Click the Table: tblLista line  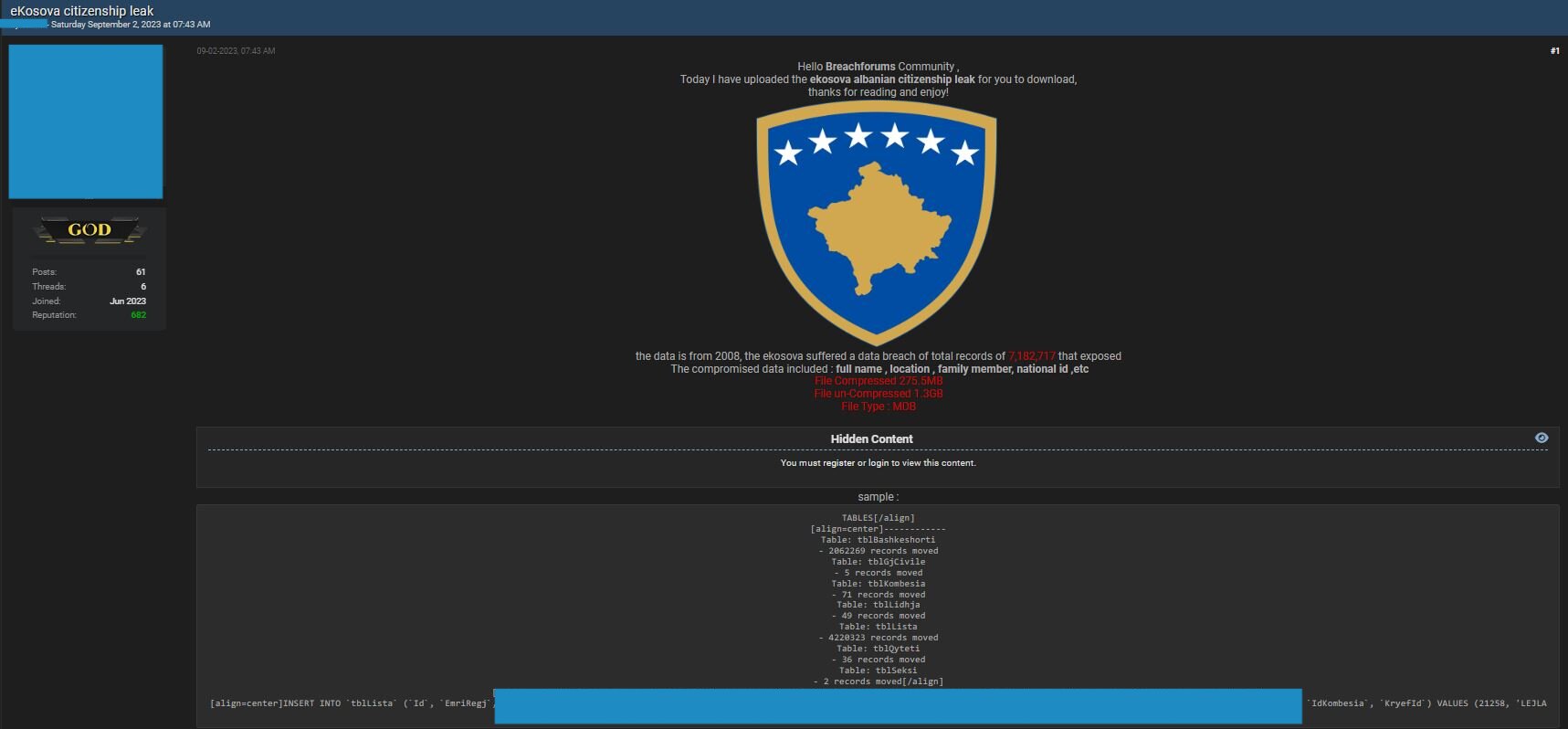click(x=879, y=627)
